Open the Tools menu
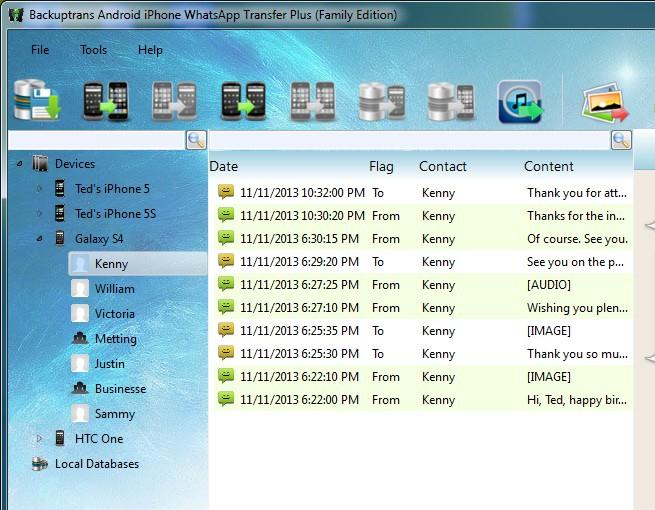 [94, 50]
